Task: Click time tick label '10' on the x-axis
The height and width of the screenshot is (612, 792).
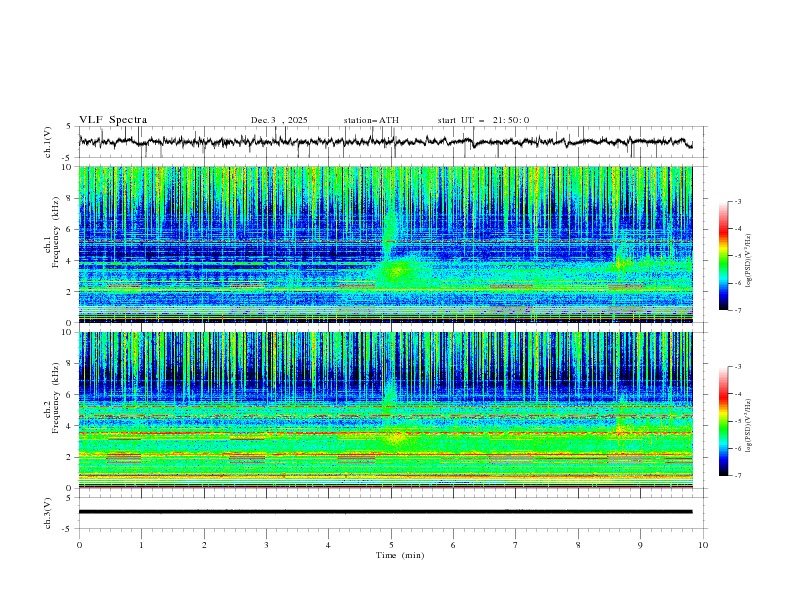Action: pos(703,545)
